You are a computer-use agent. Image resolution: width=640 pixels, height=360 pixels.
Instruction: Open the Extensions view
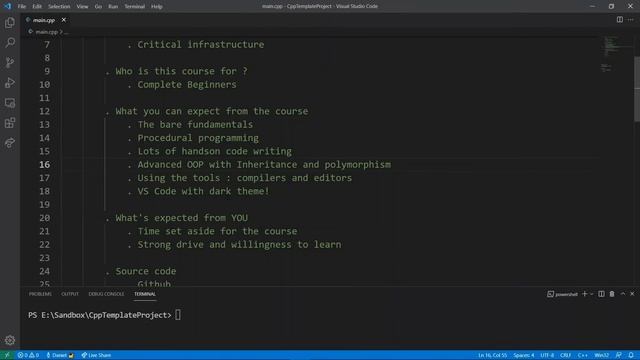click(x=10, y=123)
